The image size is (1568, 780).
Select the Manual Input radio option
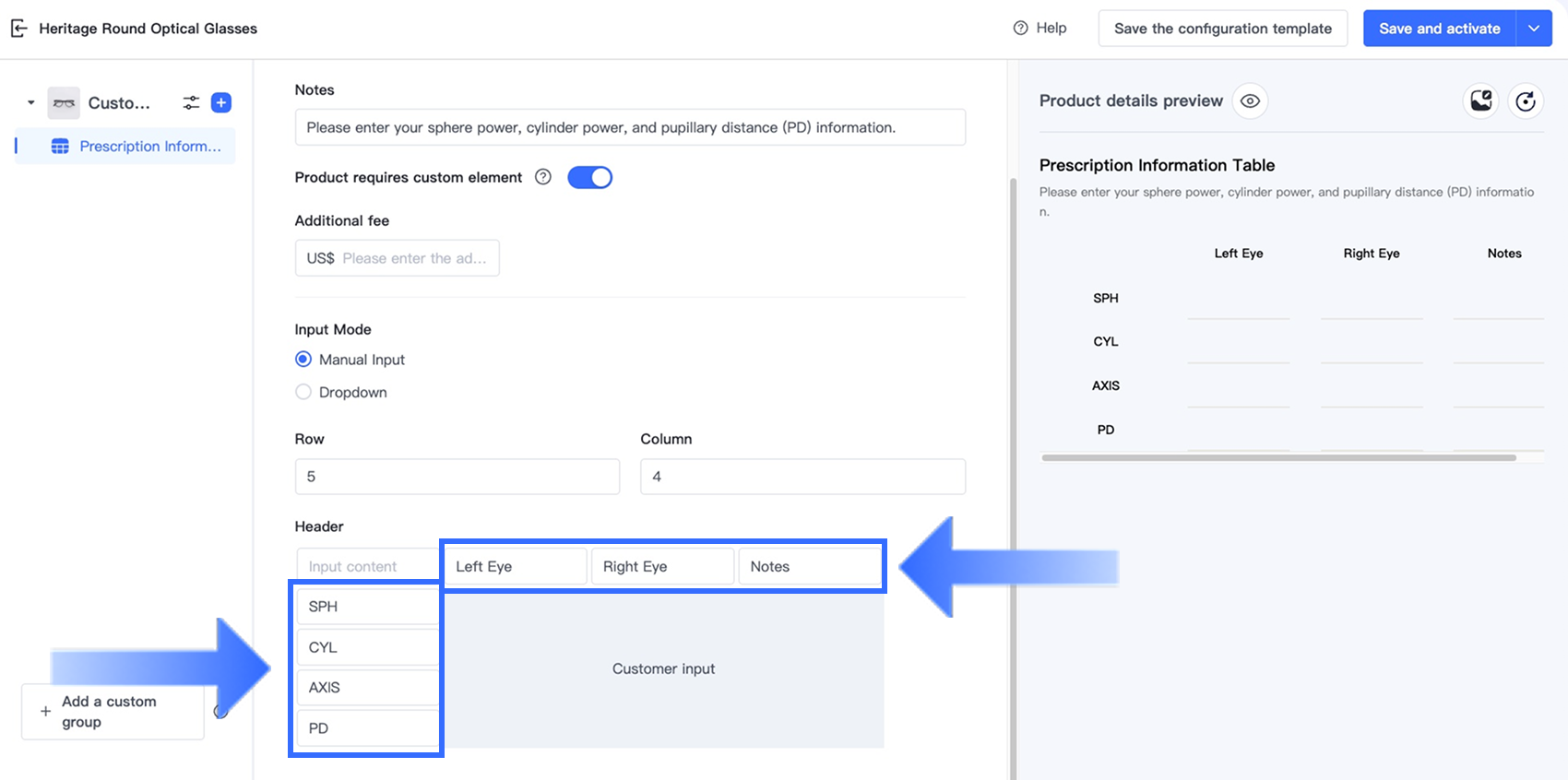pos(303,360)
